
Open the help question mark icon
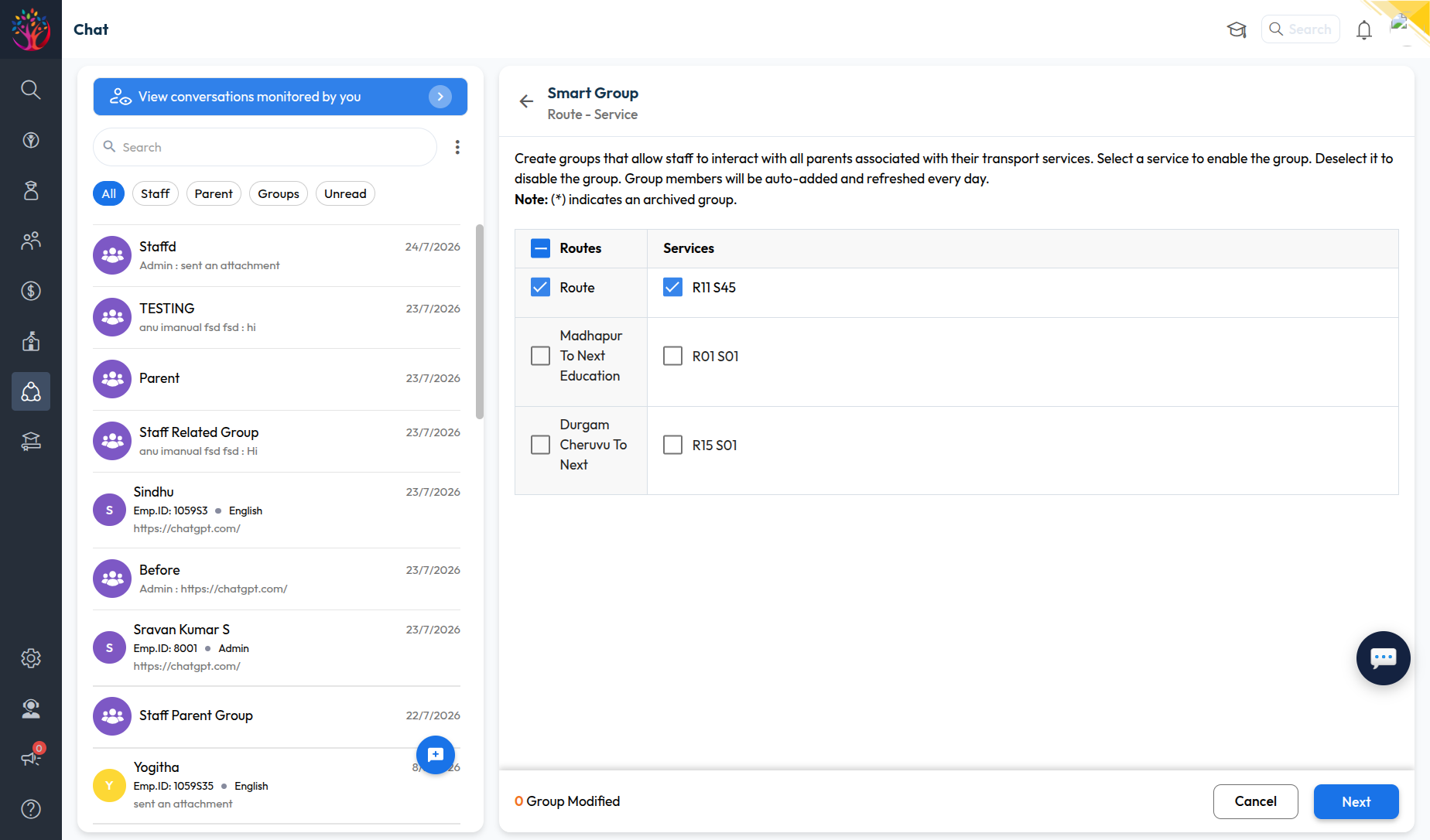pyautogui.click(x=31, y=809)
